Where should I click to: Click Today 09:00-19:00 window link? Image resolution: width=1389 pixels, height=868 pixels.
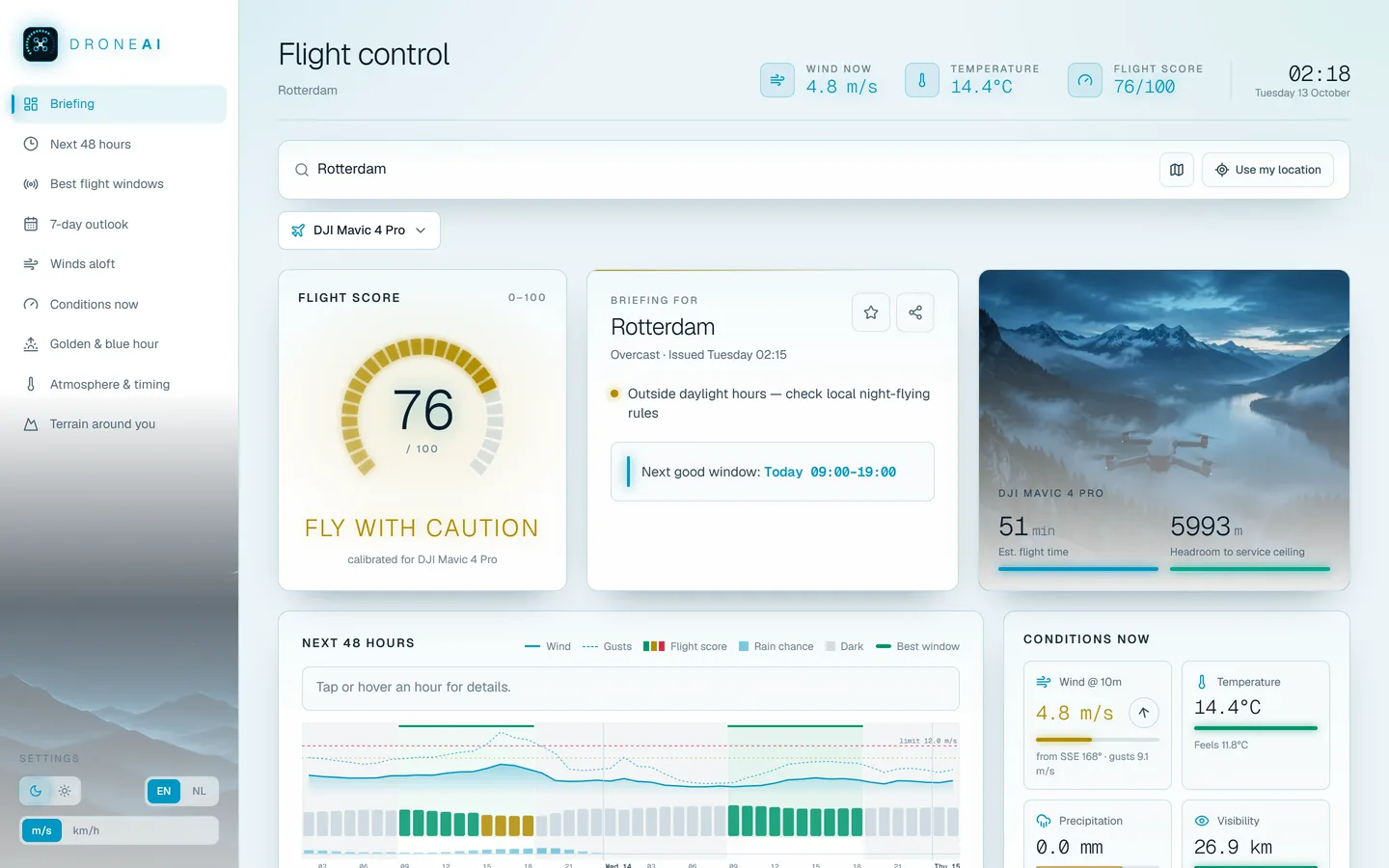click(x=830, y=473)
